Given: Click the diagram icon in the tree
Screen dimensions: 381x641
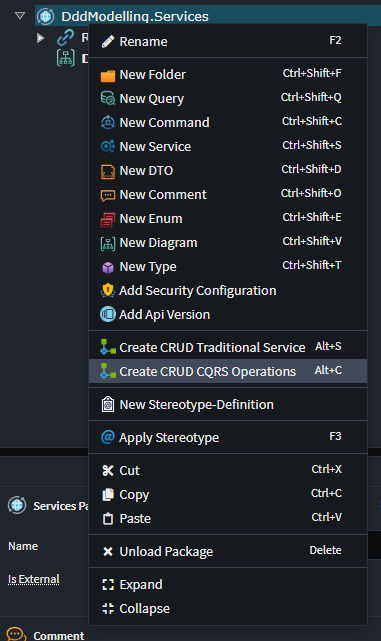Looking at the screenshot, I should (65, 58).
